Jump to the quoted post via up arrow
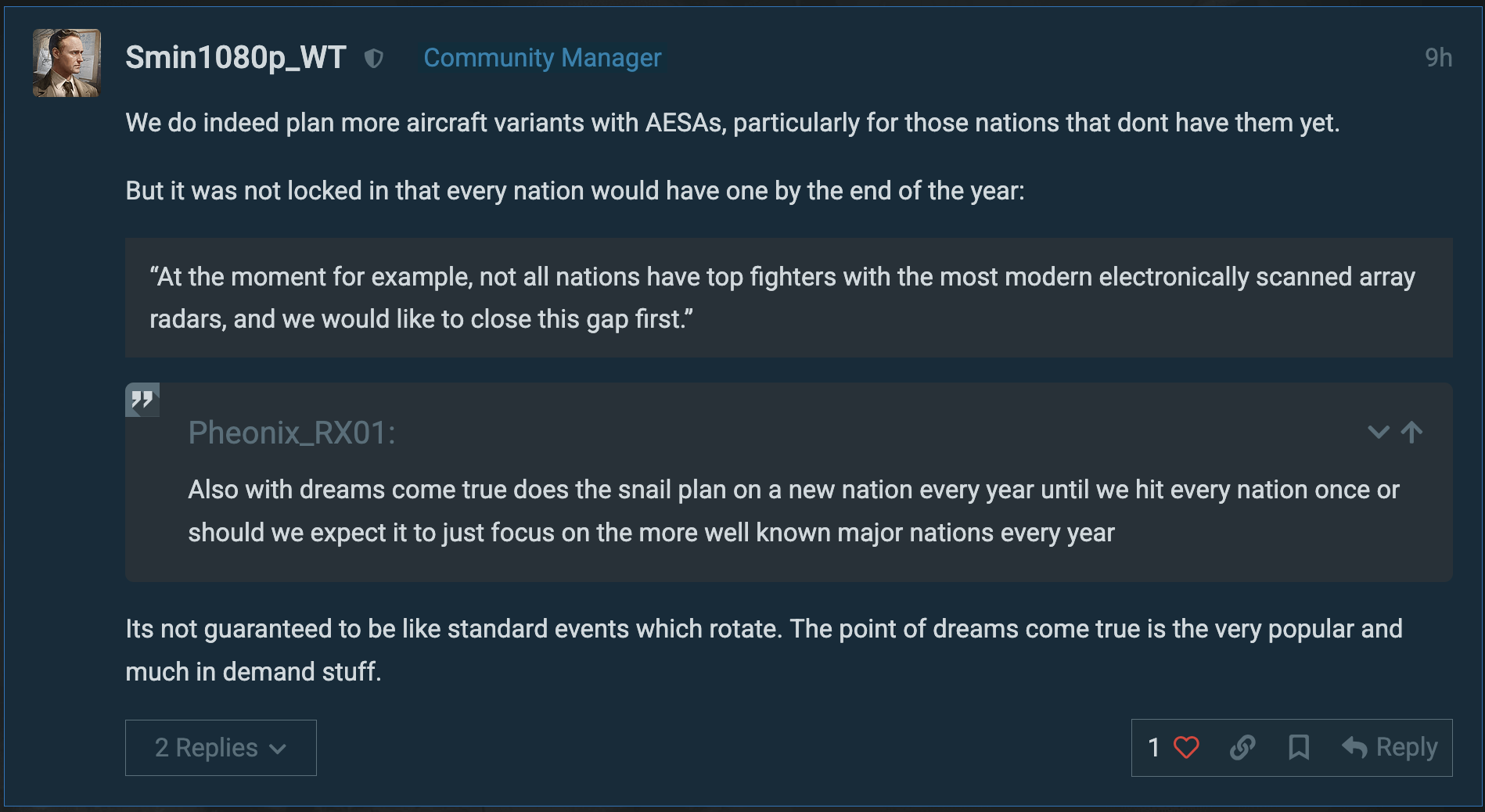This screenshot has height=812, width=1485. pos(1412,432)
